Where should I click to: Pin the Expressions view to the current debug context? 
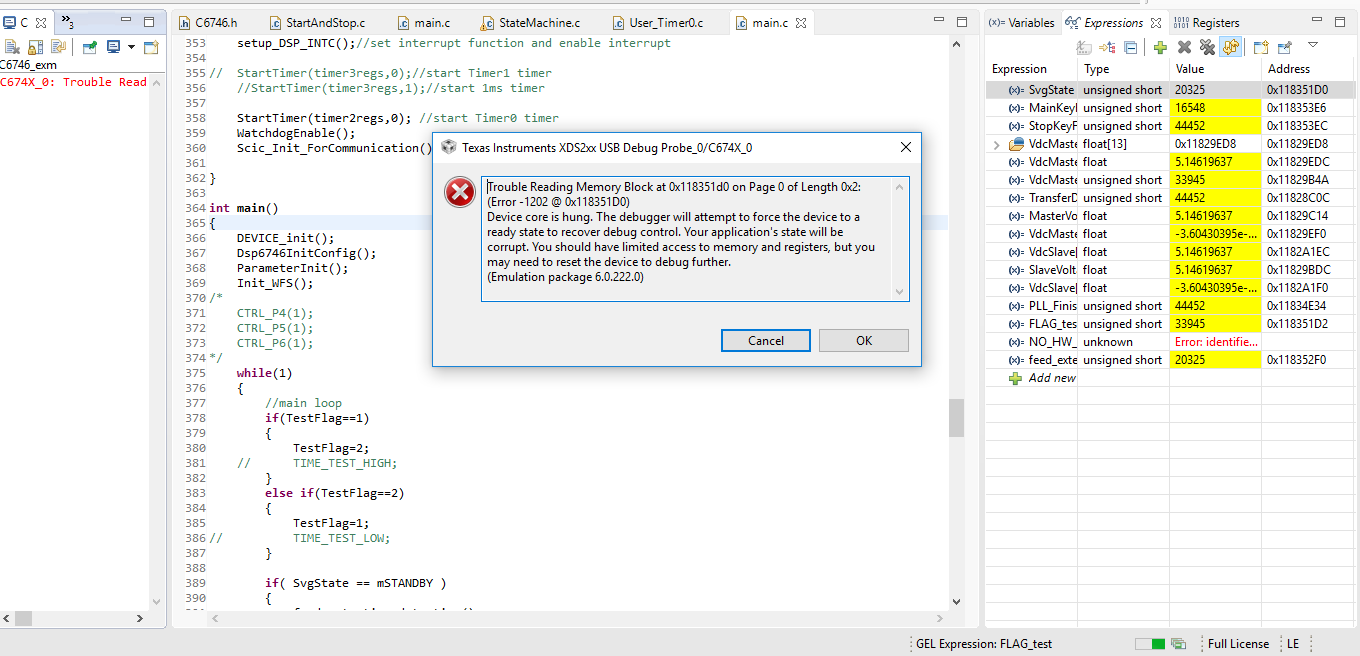pyautogui.click(x=1284, y=47)
